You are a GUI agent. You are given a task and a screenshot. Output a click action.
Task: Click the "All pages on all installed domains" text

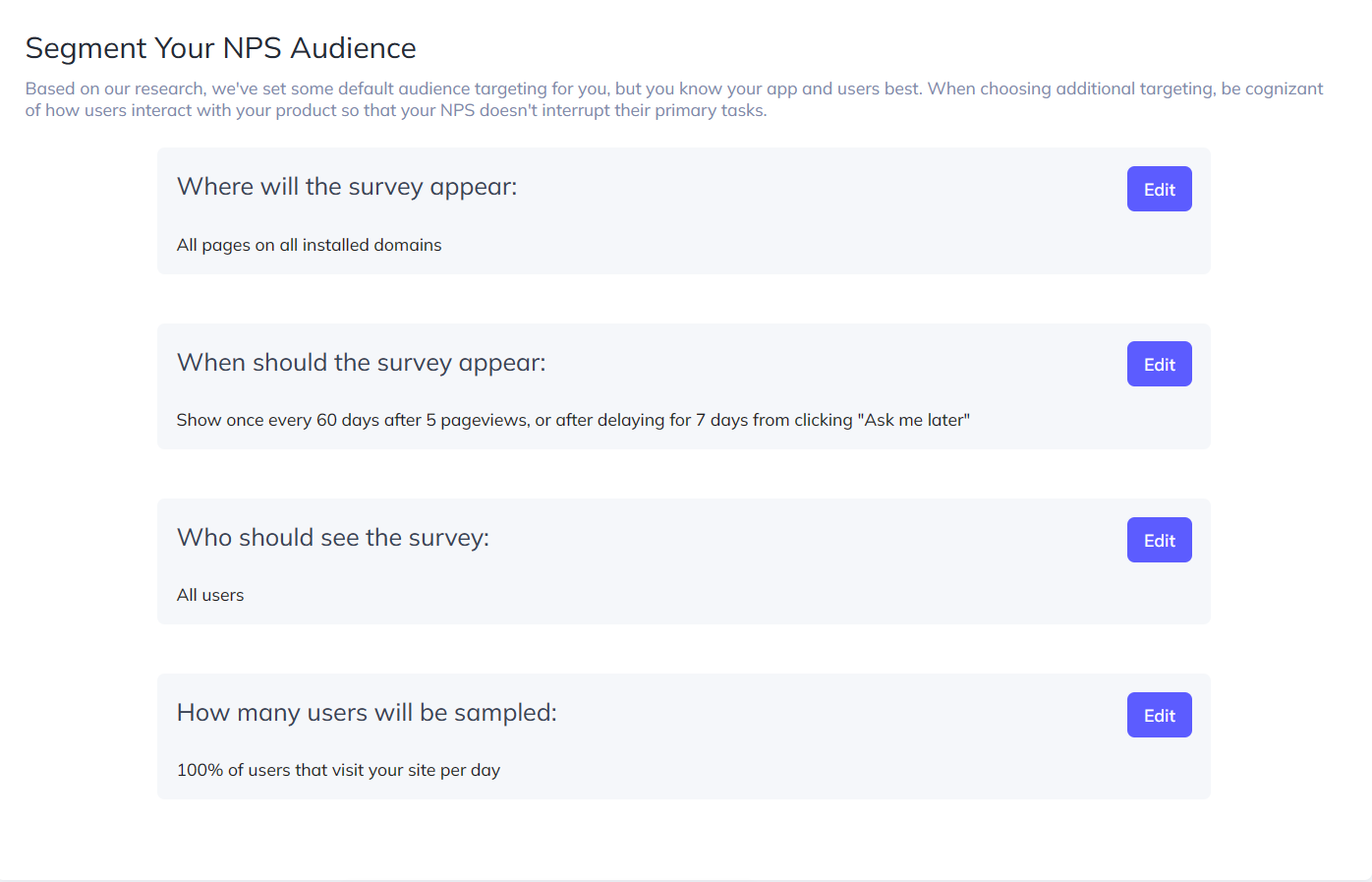click(309, 244)
